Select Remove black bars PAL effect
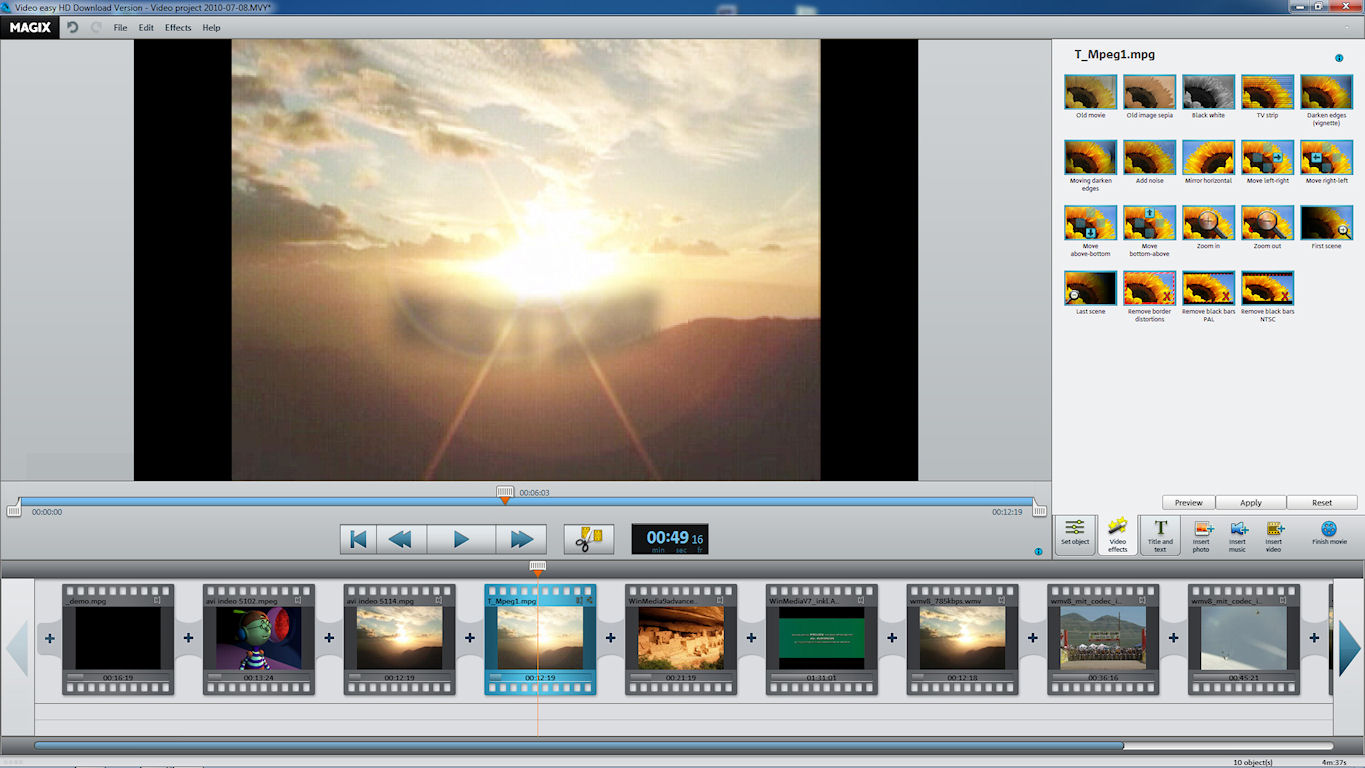Image resolution: width=1365 pixels, height=768 pixels. [x=1208, y=288]
